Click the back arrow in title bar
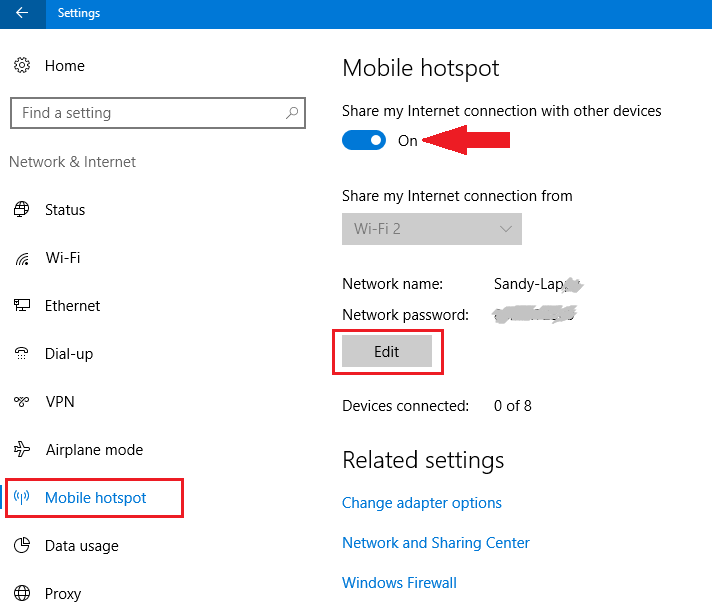This screenshot has width=712, height=615. click(x=22, y=13)
